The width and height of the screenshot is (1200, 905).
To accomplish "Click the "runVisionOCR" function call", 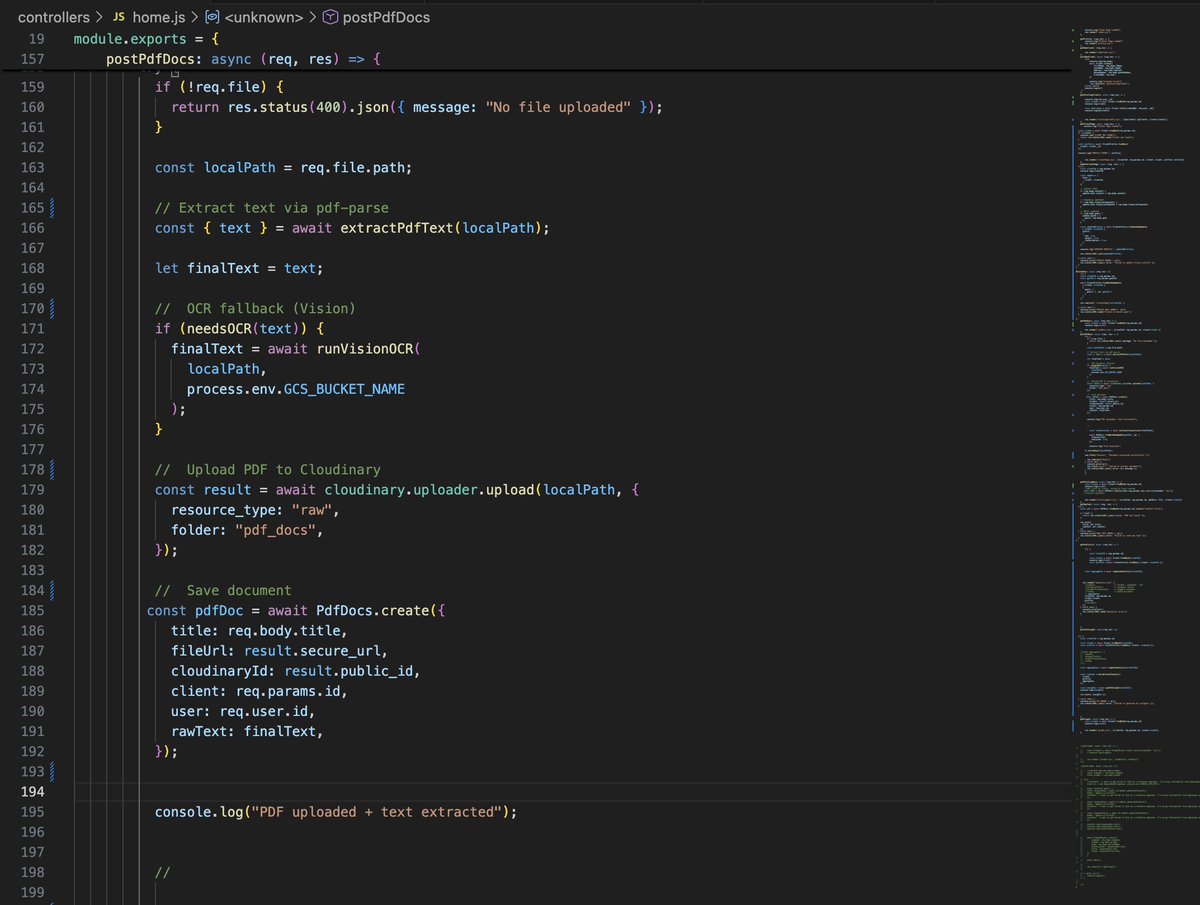I will click(x=364, y=349).
